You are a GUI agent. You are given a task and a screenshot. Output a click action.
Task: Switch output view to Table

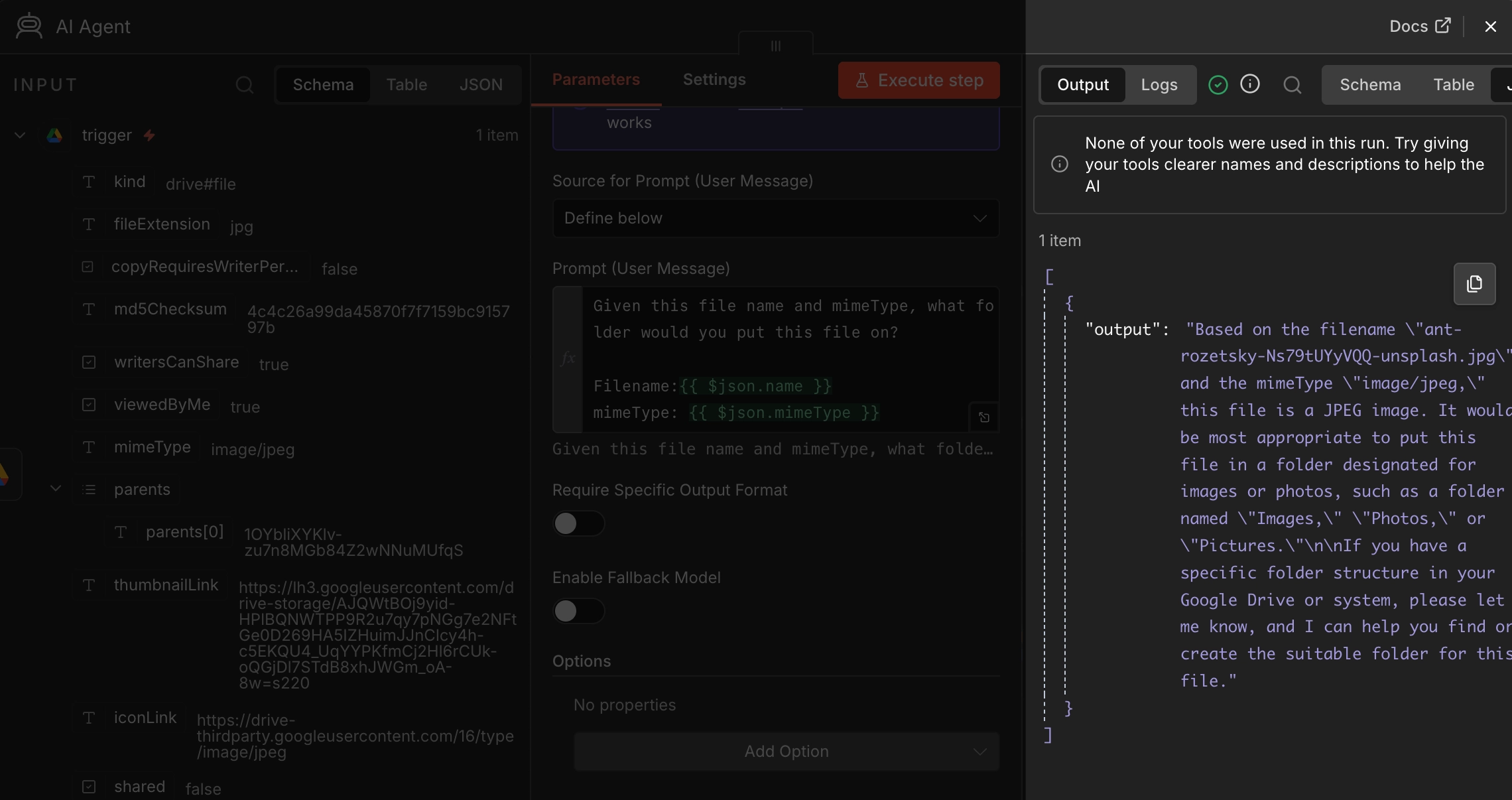(x=1454, y=85)
